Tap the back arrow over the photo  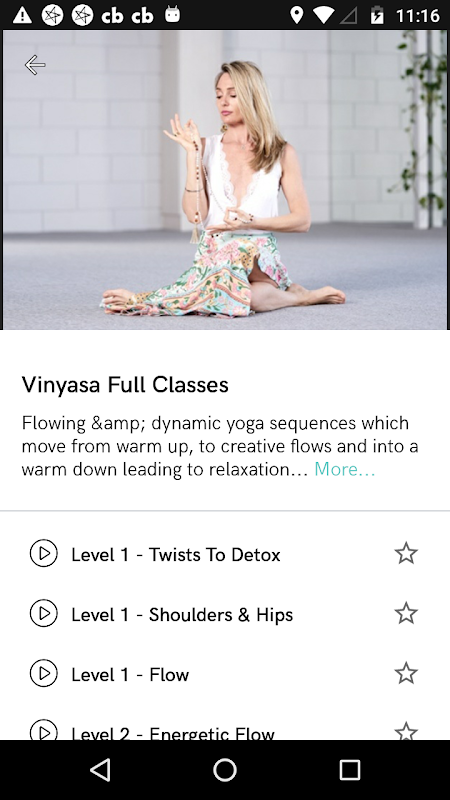coord(35,65)
